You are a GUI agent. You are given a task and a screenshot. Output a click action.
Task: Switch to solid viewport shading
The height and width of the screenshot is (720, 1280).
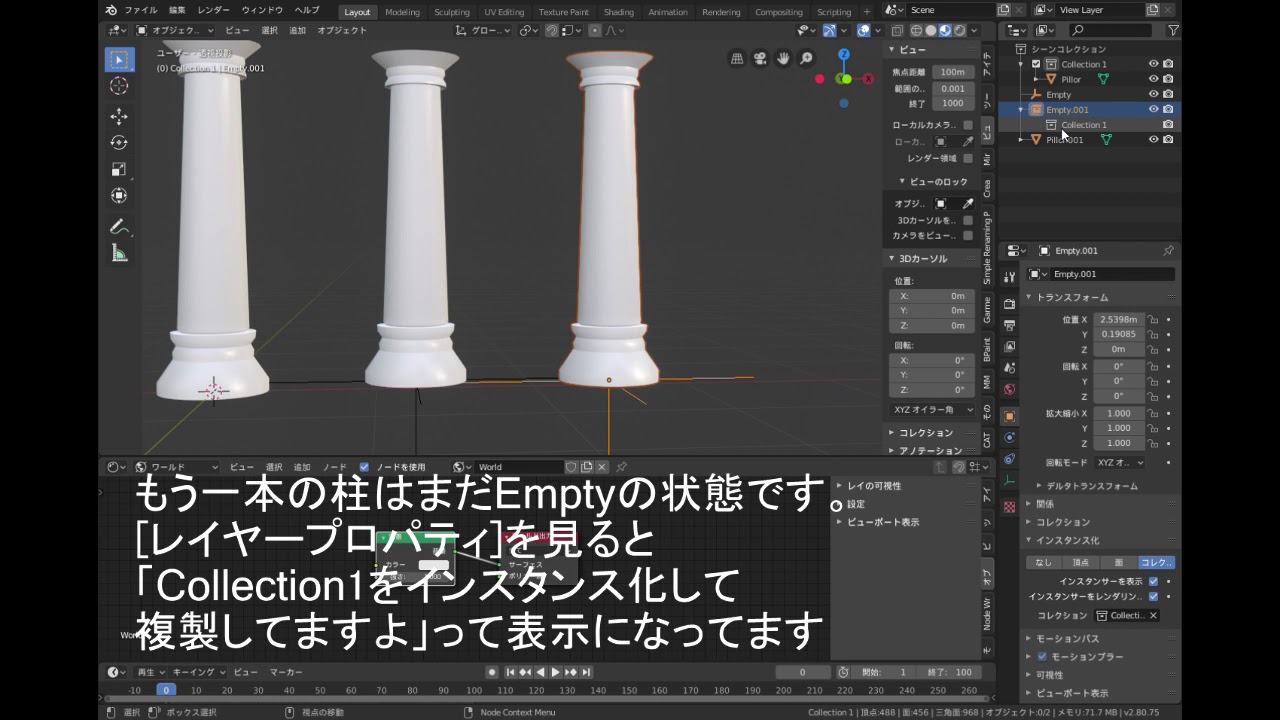pyautogui.click(x=930, y=30)
